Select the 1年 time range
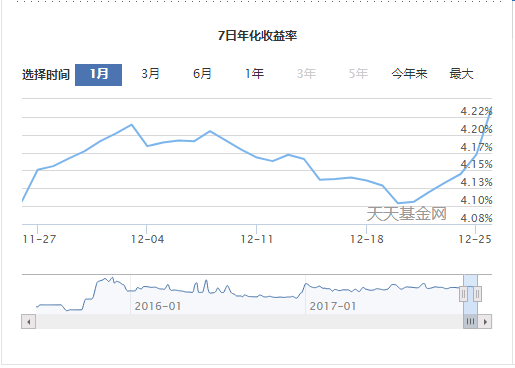Image resolution: width=515 pixels, height=368 pixels. pos(254,74)
